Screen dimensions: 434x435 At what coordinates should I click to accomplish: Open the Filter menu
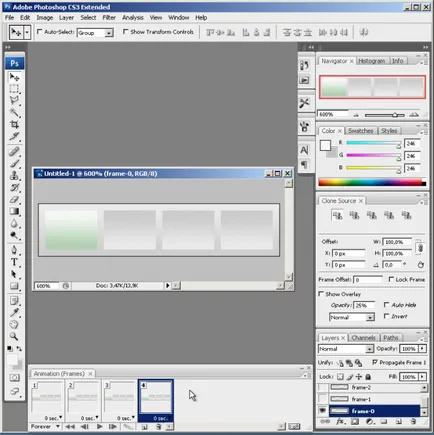point(109,18)
